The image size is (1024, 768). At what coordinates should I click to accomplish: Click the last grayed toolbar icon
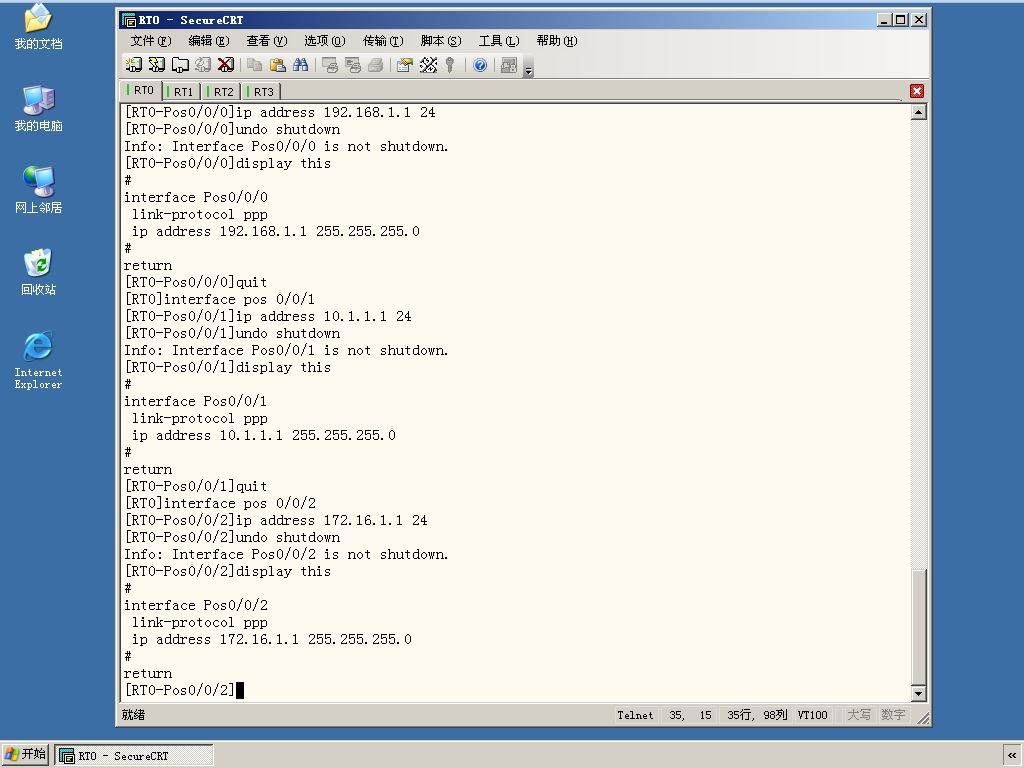click(509, 65)
